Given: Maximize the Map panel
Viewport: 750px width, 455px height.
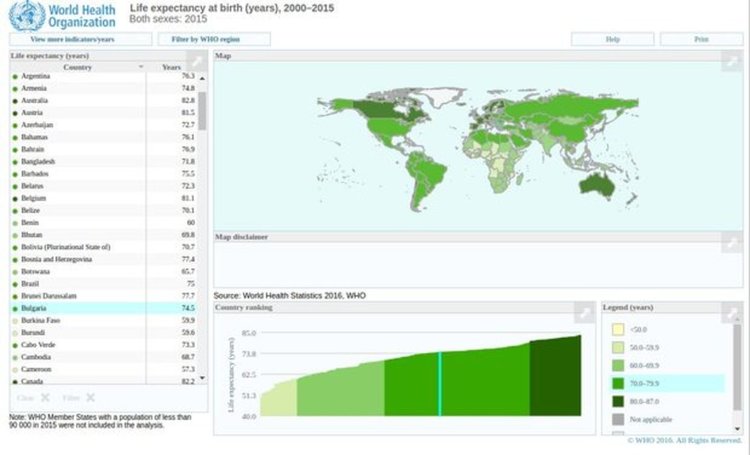Looking at the screenshot, I should pos(732,61).
